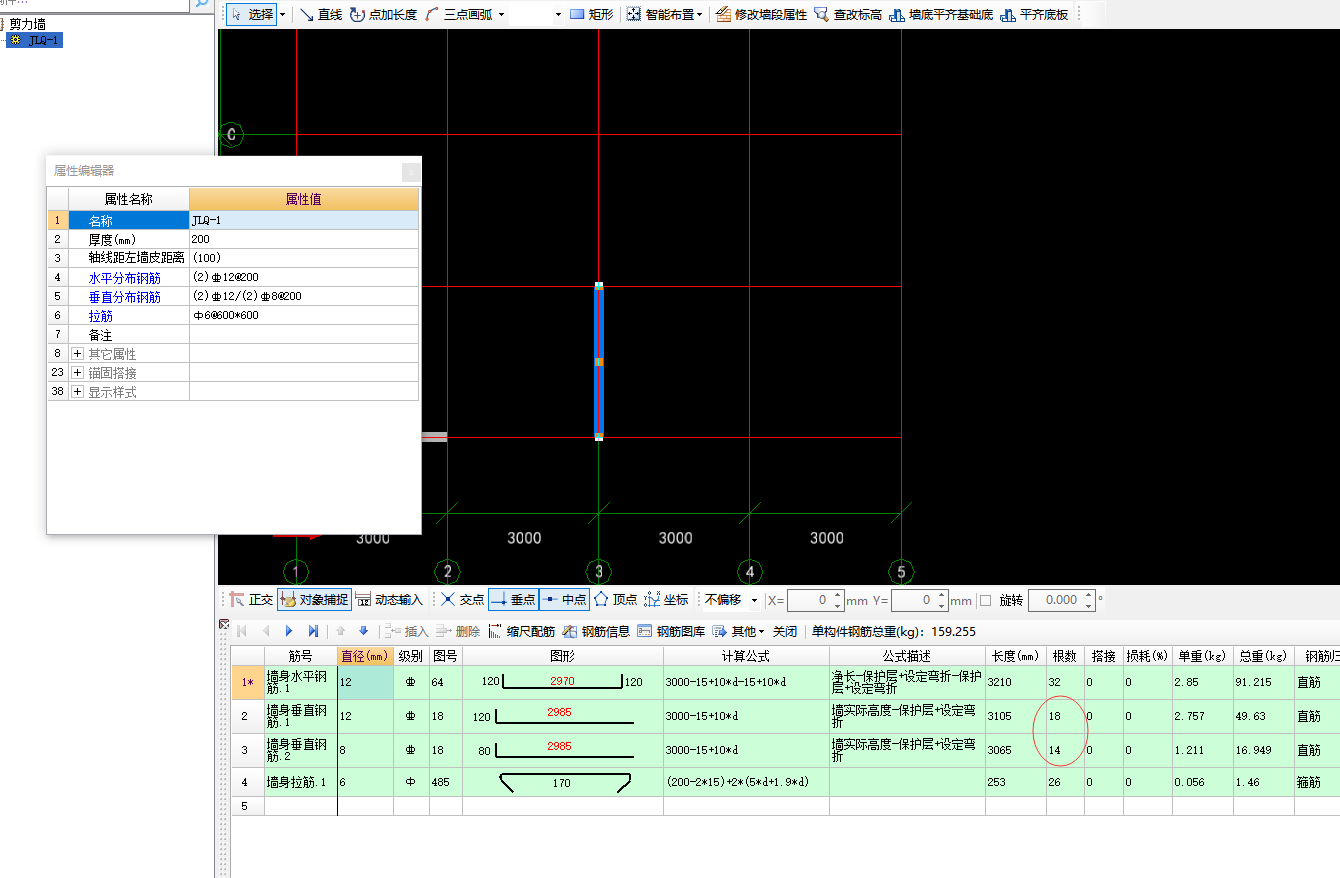Sort by 直径(mm) column header
The image size is (1340, 878).
tap(365, 656)
